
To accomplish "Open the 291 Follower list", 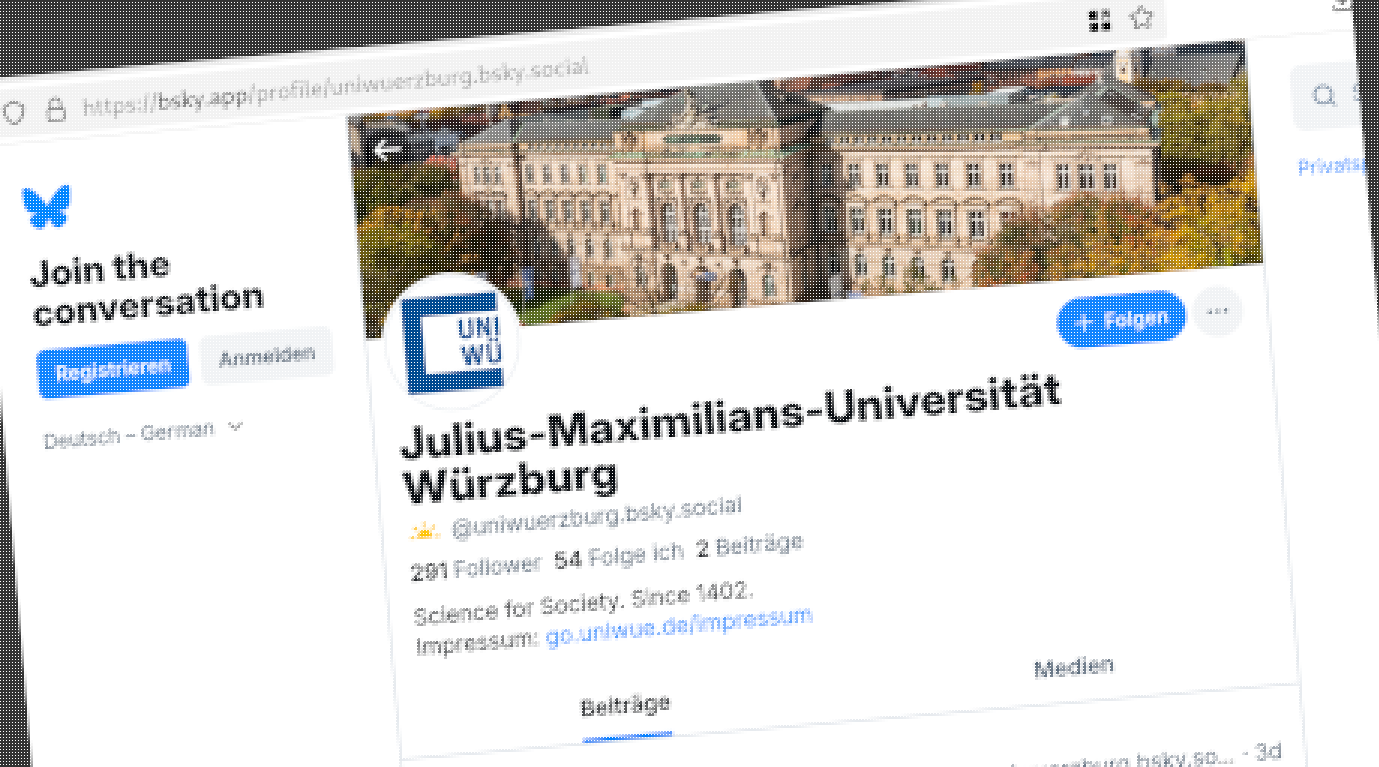I will [x=476, y=568].
